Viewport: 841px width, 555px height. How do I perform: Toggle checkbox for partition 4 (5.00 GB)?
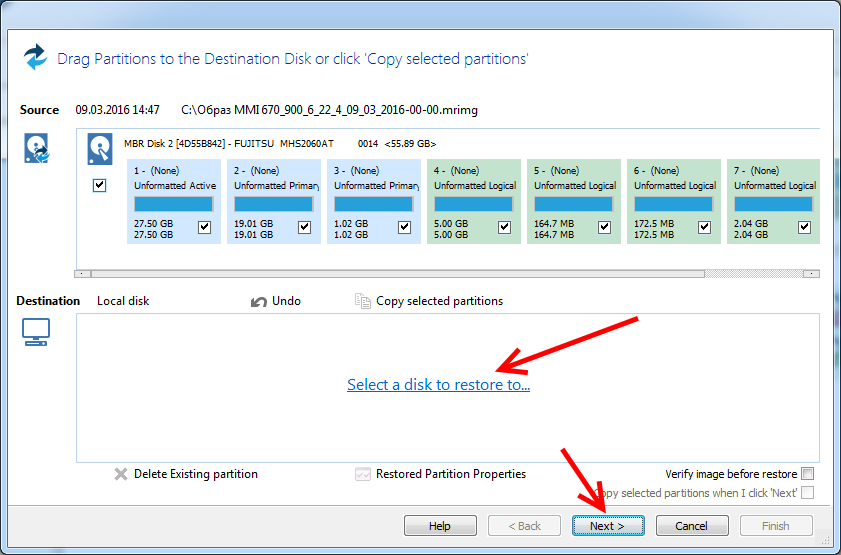(x=504, y=227)
